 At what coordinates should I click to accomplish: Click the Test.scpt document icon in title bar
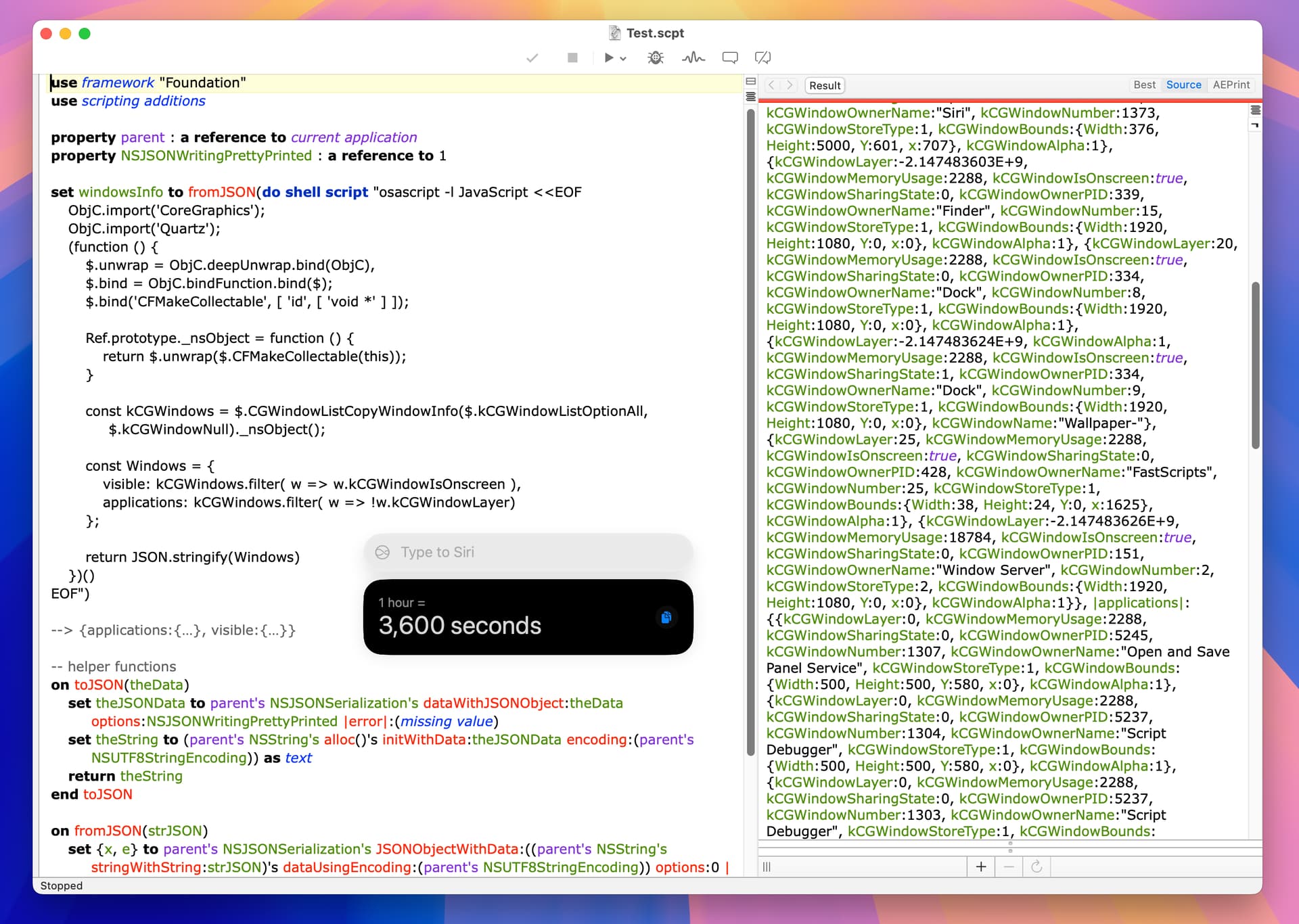point(614,33)
